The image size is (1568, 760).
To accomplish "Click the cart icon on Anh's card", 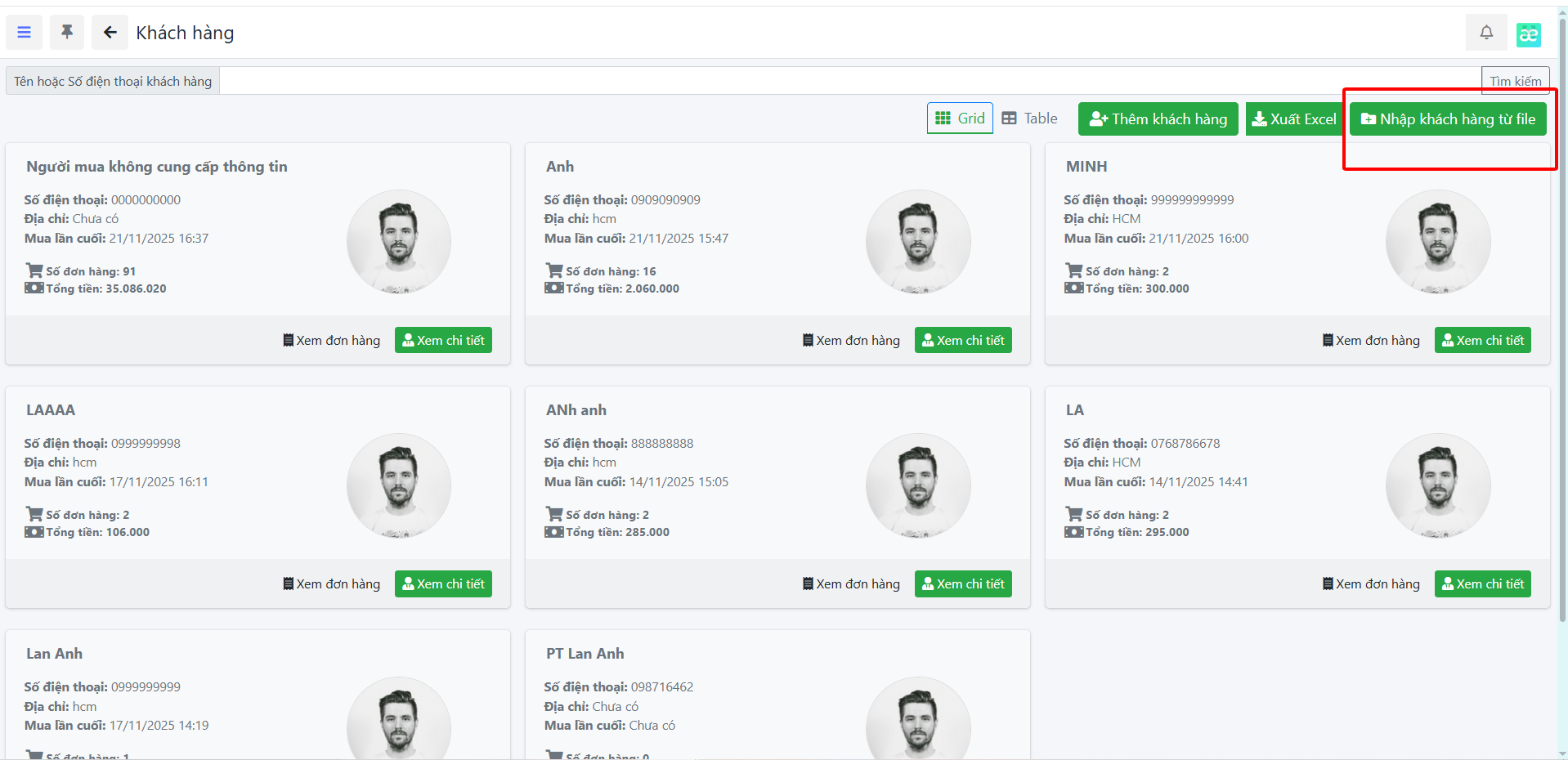I will 554,270.
